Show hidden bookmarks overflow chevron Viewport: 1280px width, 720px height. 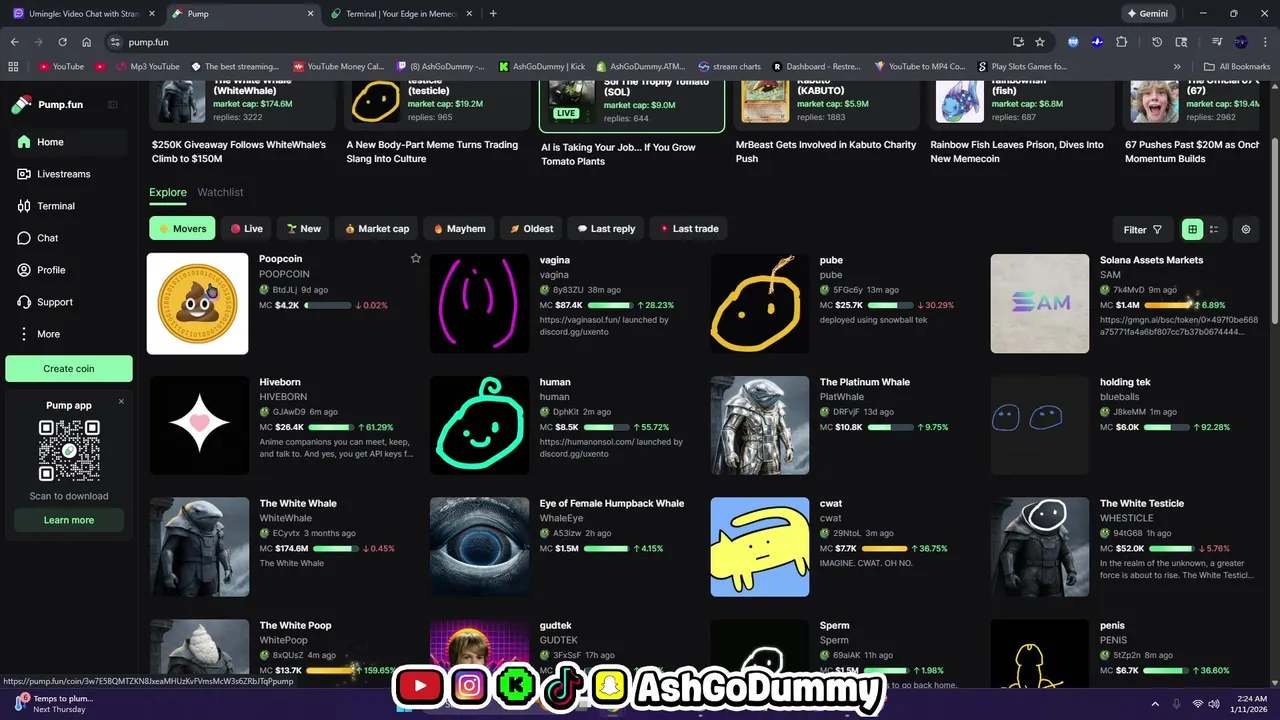click(1177, 67)
